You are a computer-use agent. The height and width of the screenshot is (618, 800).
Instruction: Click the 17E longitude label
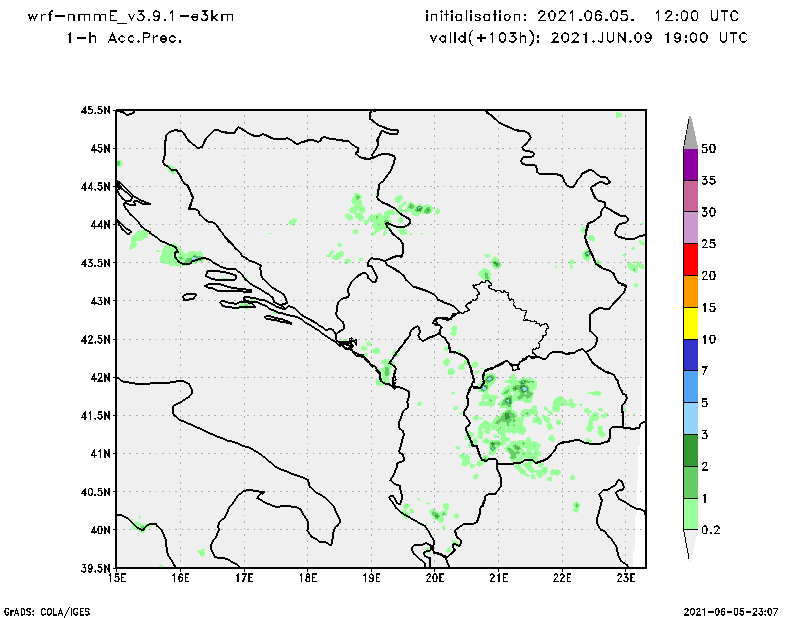(244, 578)
